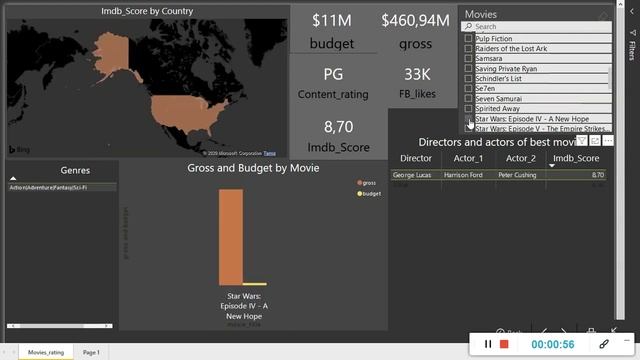640x360 pixels.
Task: Click the Star Wars axis label under bars
Action: pyautogui.click(x=244, y=306)
